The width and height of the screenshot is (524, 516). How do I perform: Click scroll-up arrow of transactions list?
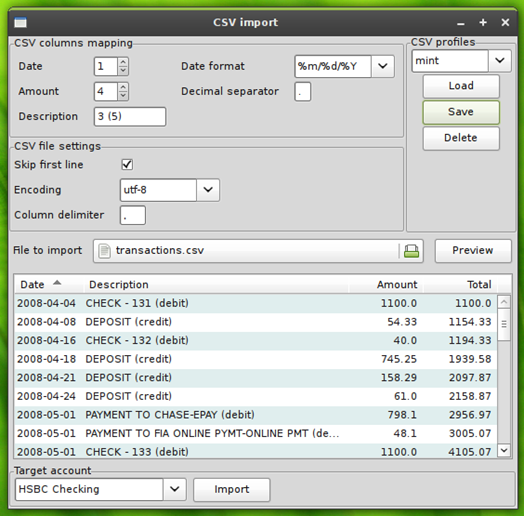tap(504, 302)
